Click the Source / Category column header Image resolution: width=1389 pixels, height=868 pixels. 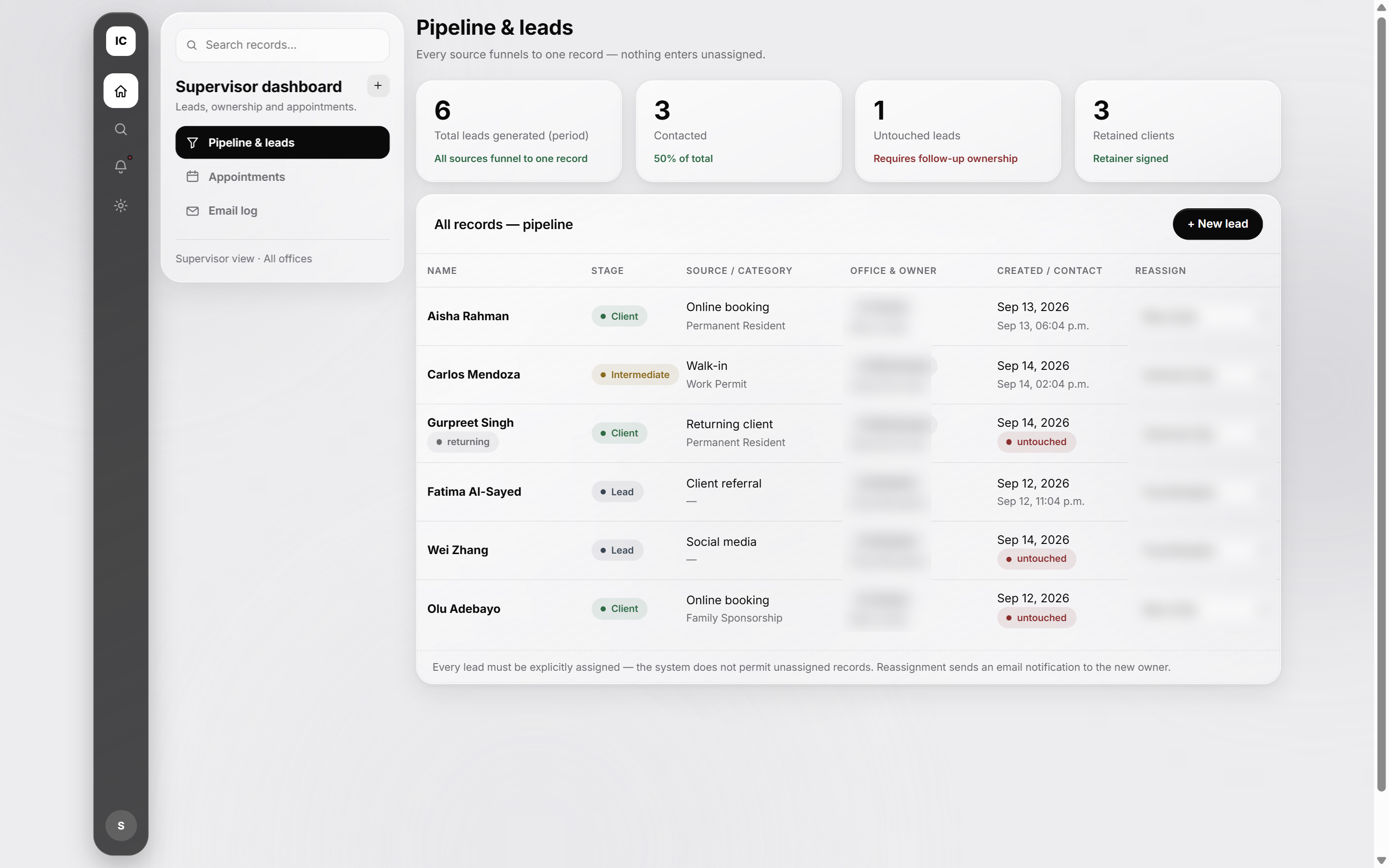pyautogui.click(x=739, y=271)
